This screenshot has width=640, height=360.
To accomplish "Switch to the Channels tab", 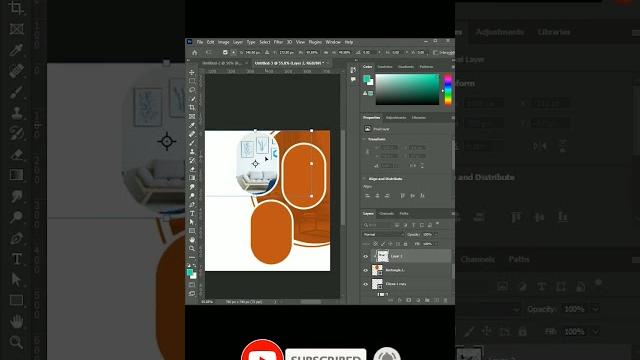I will (386, 213).
